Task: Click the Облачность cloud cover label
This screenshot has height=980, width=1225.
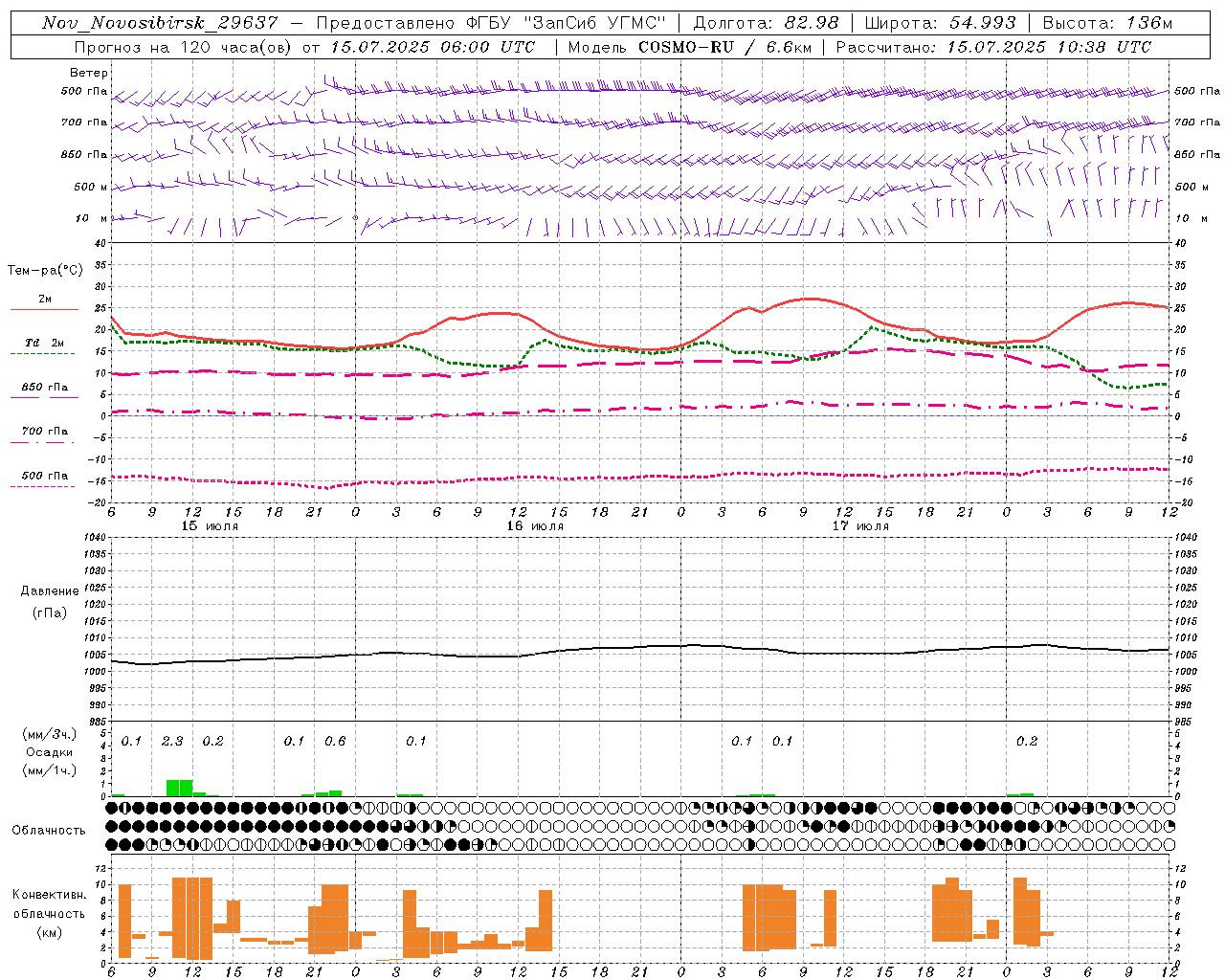Action: pyautogui.click(x=49, y=830)
